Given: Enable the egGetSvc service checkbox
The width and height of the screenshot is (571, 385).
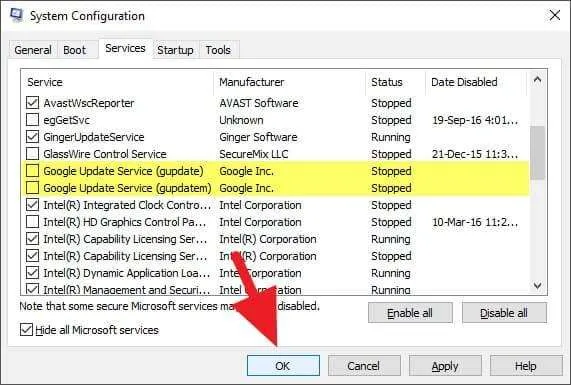Looking at the screenshot, I should 32,120.
